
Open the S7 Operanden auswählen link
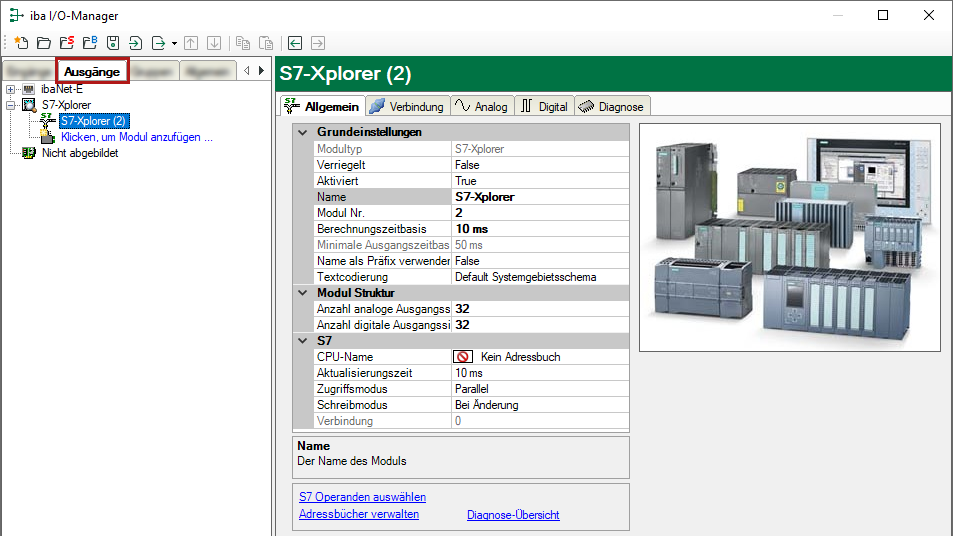click(362, 497)
